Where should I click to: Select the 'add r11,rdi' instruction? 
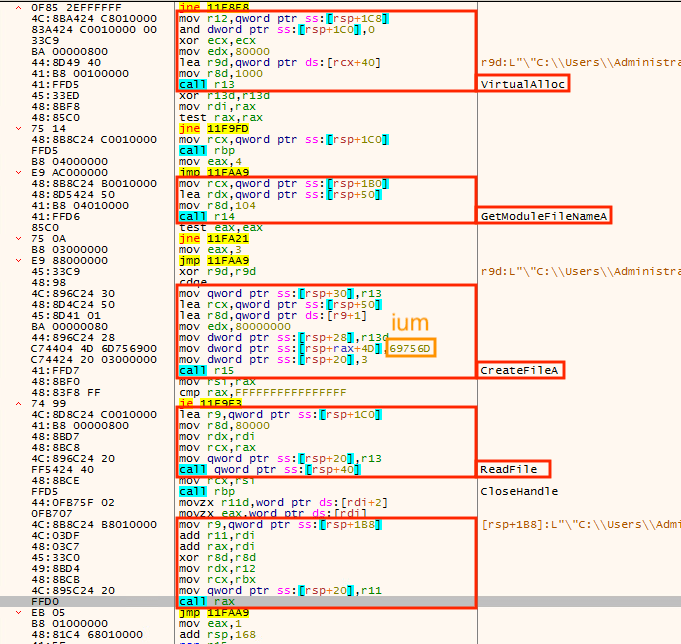click(217, 535)
